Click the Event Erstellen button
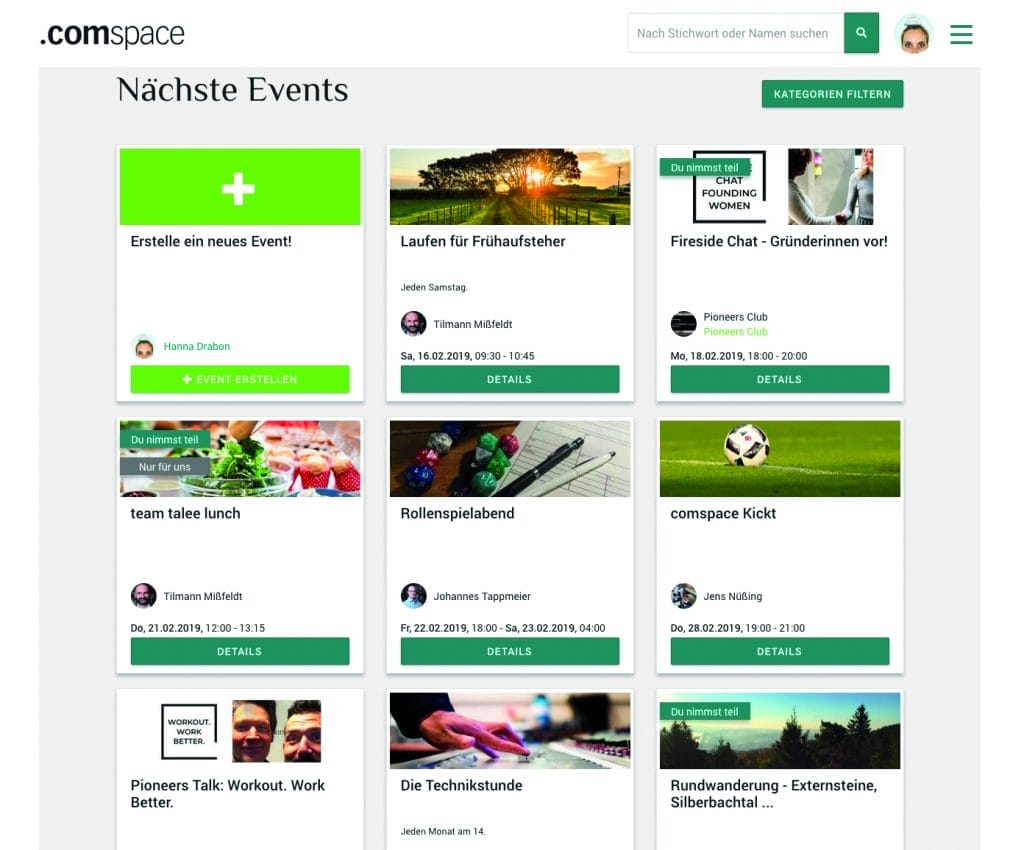The image size is (1024, 850). [x=240, y=379]
